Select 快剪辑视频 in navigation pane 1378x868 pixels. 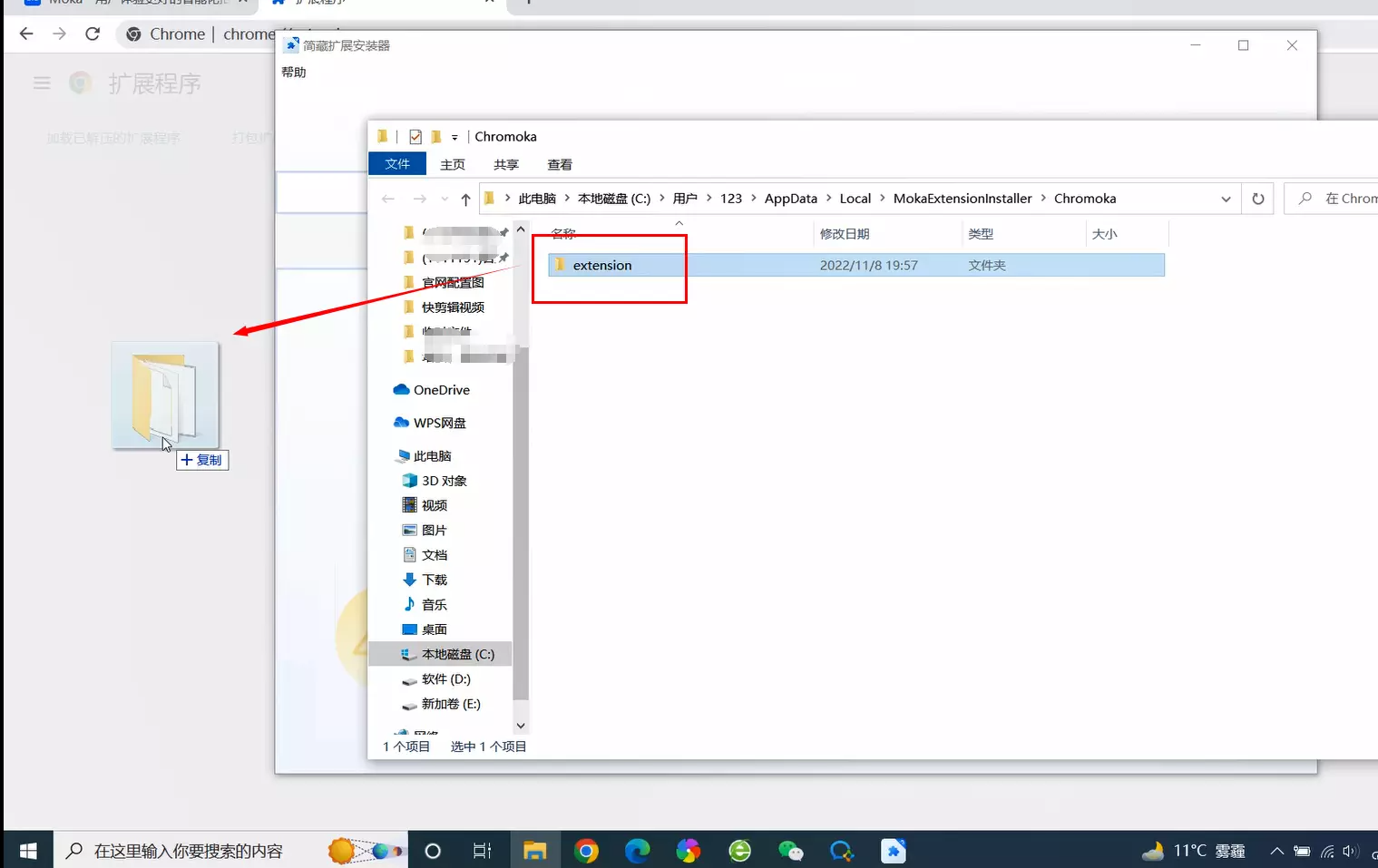(453, 307)
